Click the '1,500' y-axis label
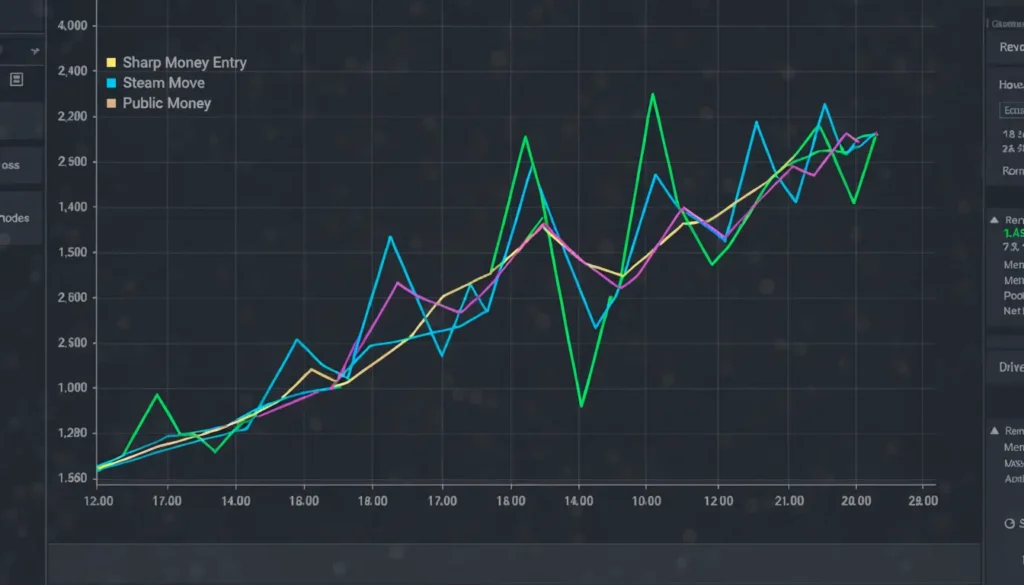 72,253
